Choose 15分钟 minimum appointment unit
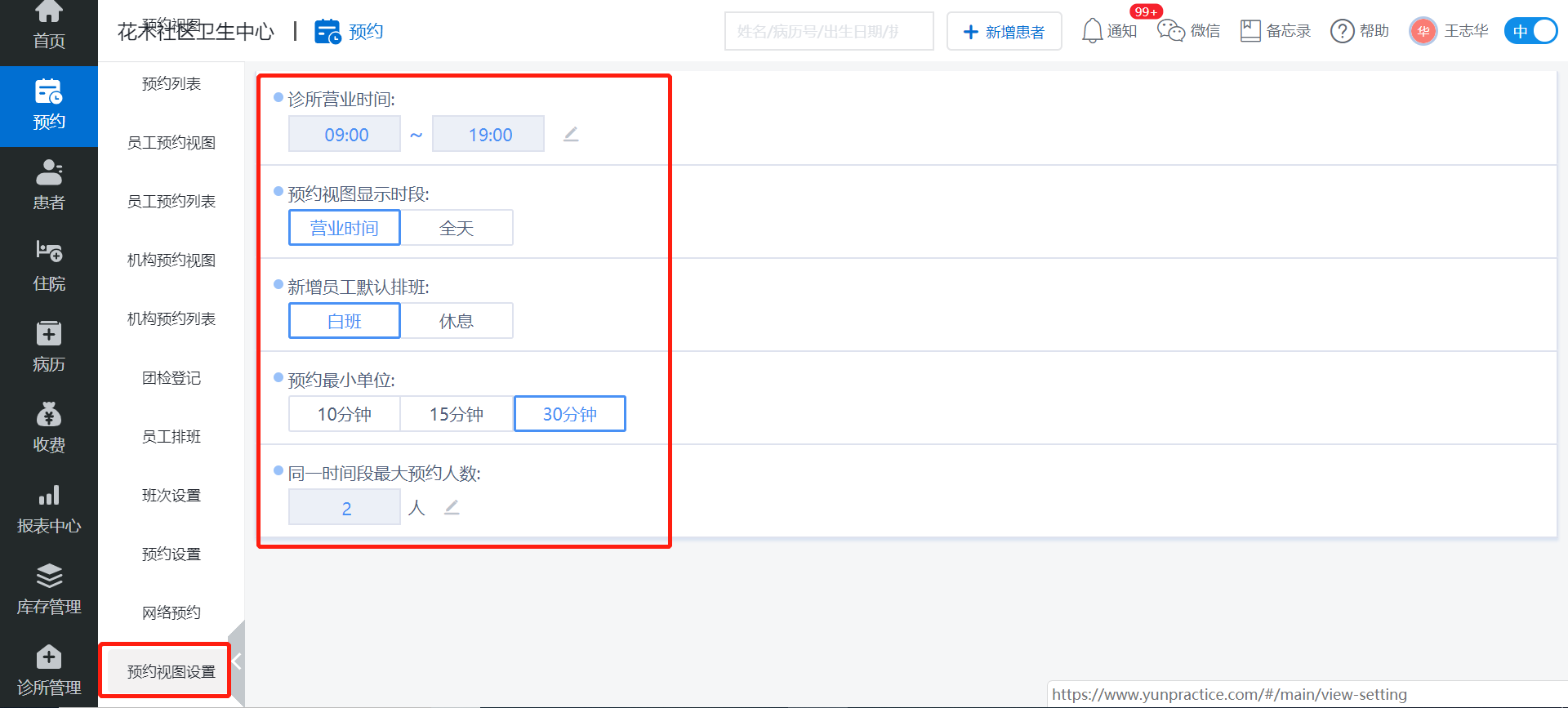 [457, 414]
